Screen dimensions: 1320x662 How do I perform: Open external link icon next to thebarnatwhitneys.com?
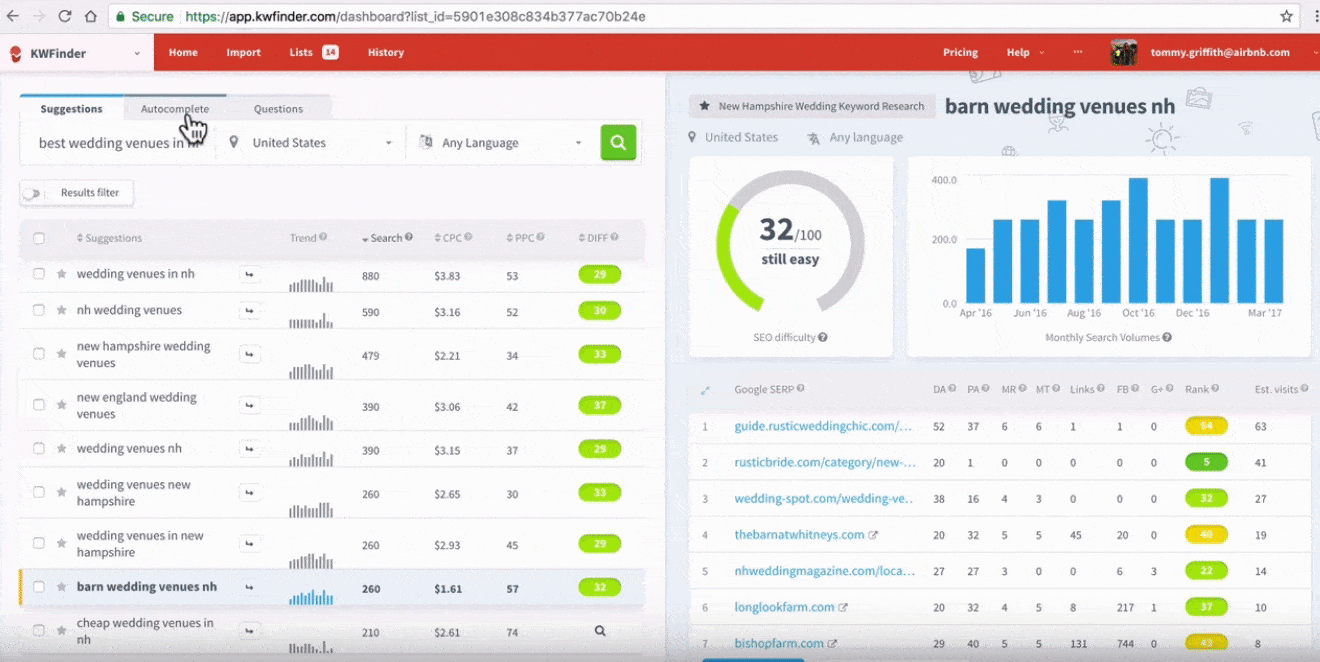[x=873, y=535]
